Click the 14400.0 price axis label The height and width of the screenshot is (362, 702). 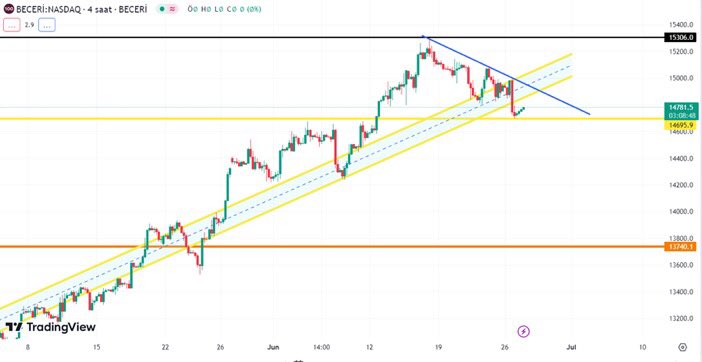click(x=681, y=158)
